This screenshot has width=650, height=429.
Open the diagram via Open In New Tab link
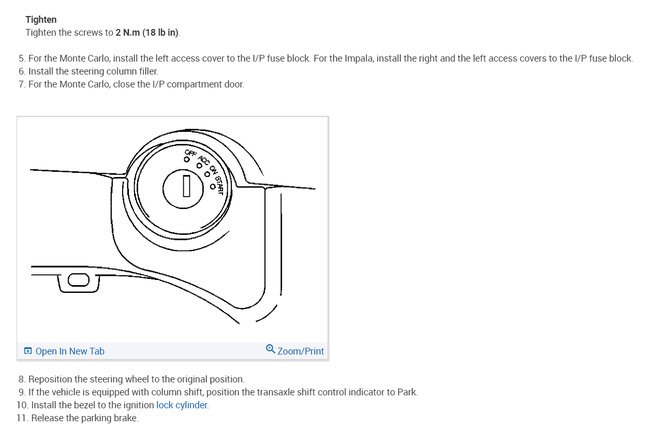point(70,351)
